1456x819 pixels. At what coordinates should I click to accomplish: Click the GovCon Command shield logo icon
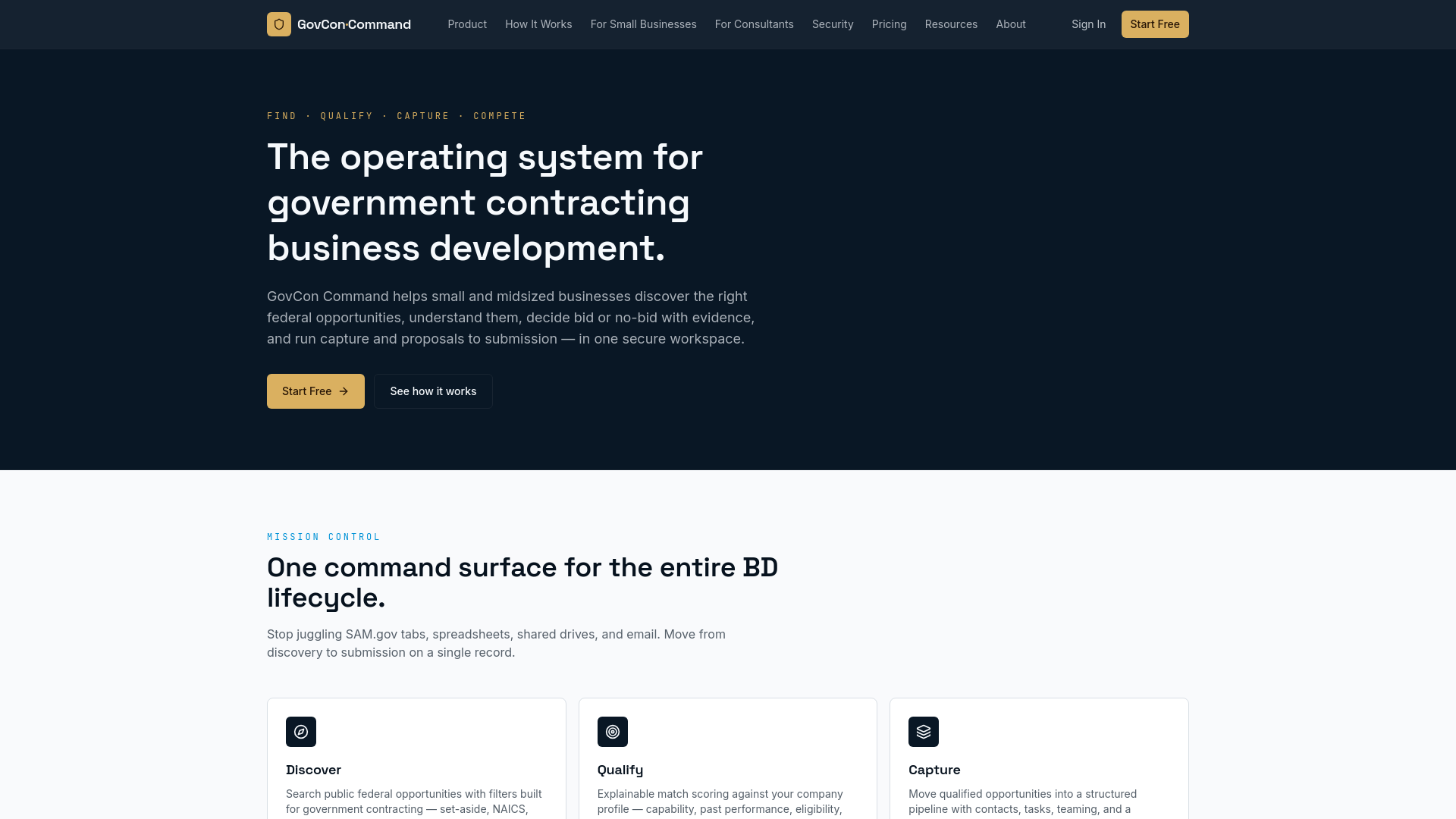(279, 24)
